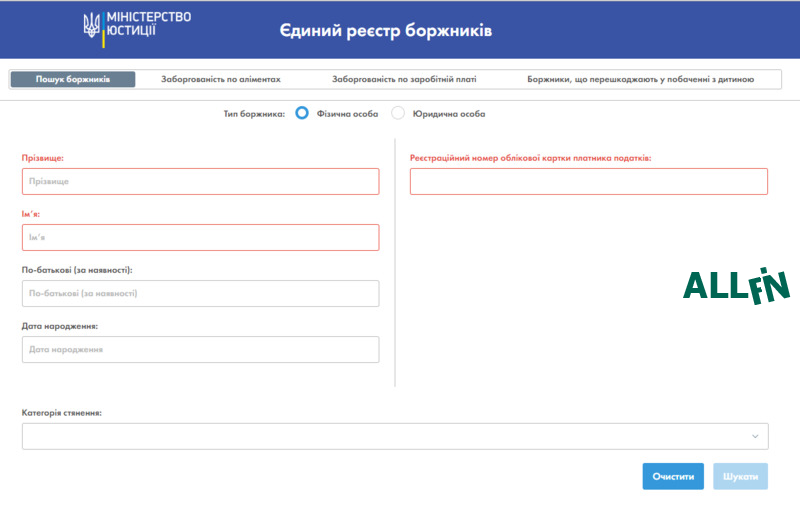Click the Дата народження input field
800x505 pixels.
(200, 349)
